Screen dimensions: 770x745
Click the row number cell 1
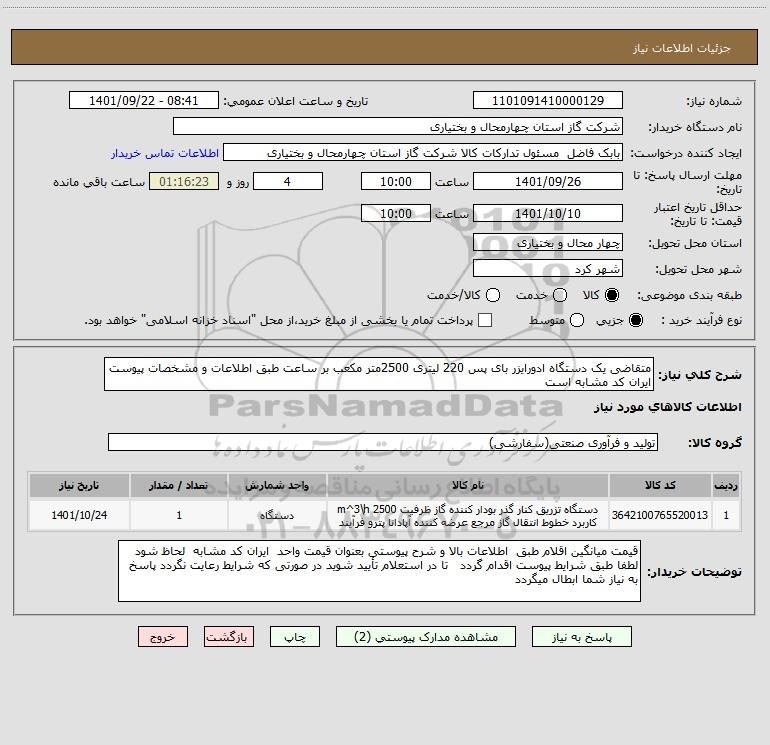click(726, 515)
